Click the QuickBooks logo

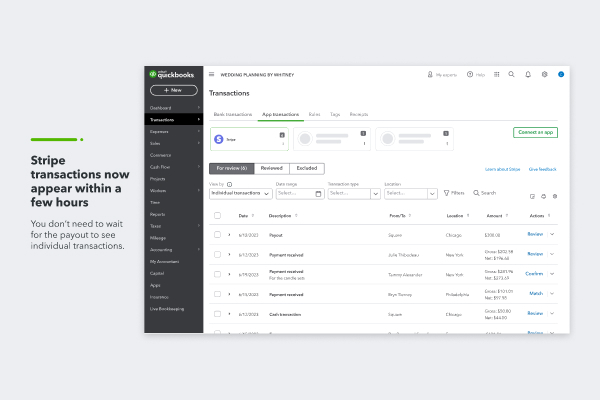[172, 74]
